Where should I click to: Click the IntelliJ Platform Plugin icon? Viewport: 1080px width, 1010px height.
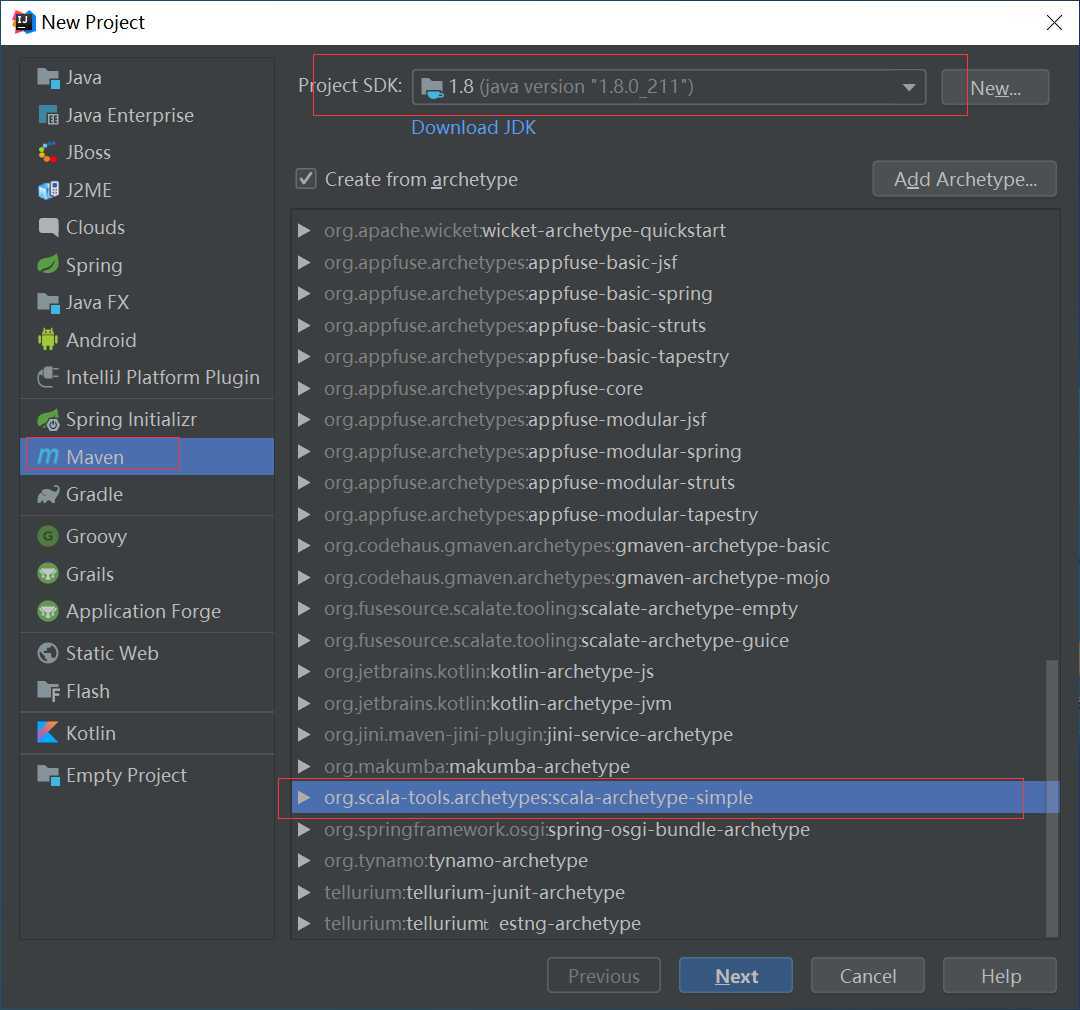[x=48, y=377]
